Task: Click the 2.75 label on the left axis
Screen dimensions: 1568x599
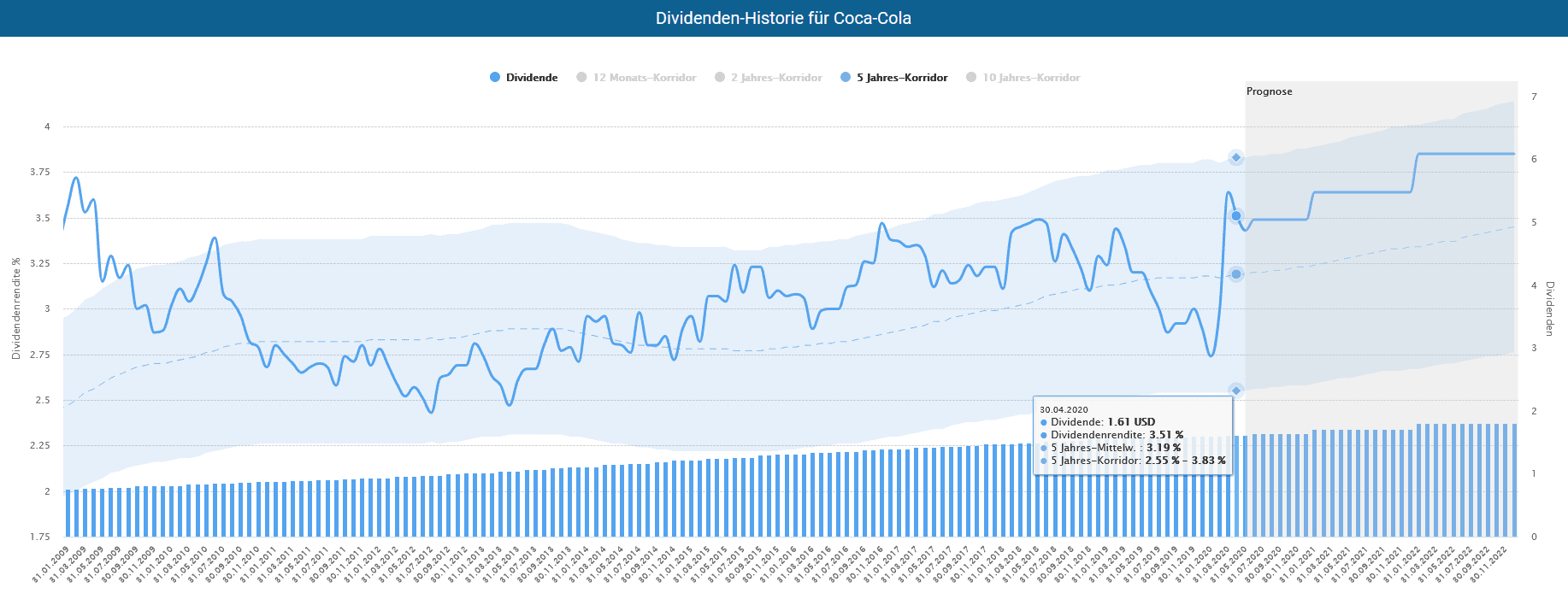Action: click(x=40, y=355)
